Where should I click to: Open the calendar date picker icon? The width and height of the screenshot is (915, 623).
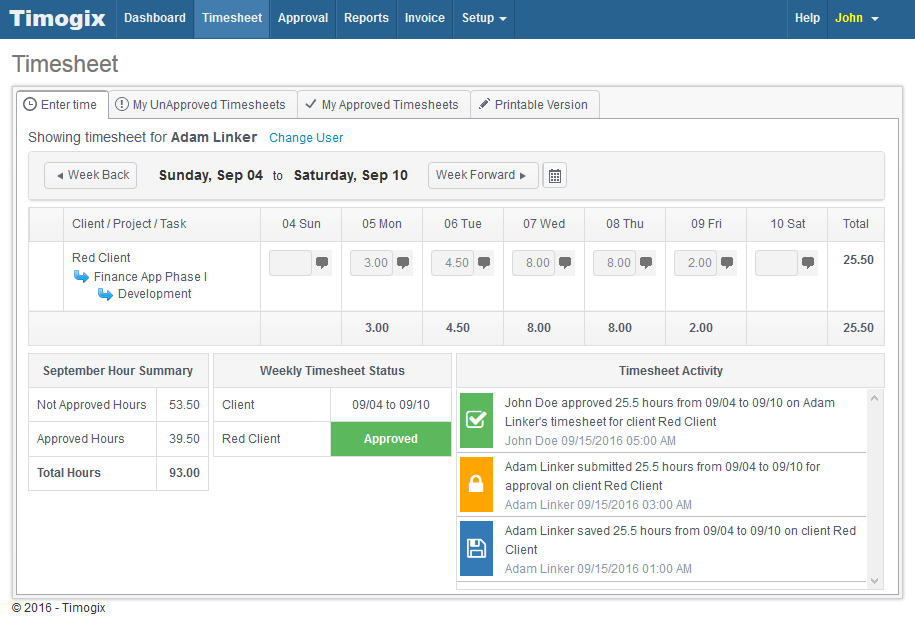point(555,174)
